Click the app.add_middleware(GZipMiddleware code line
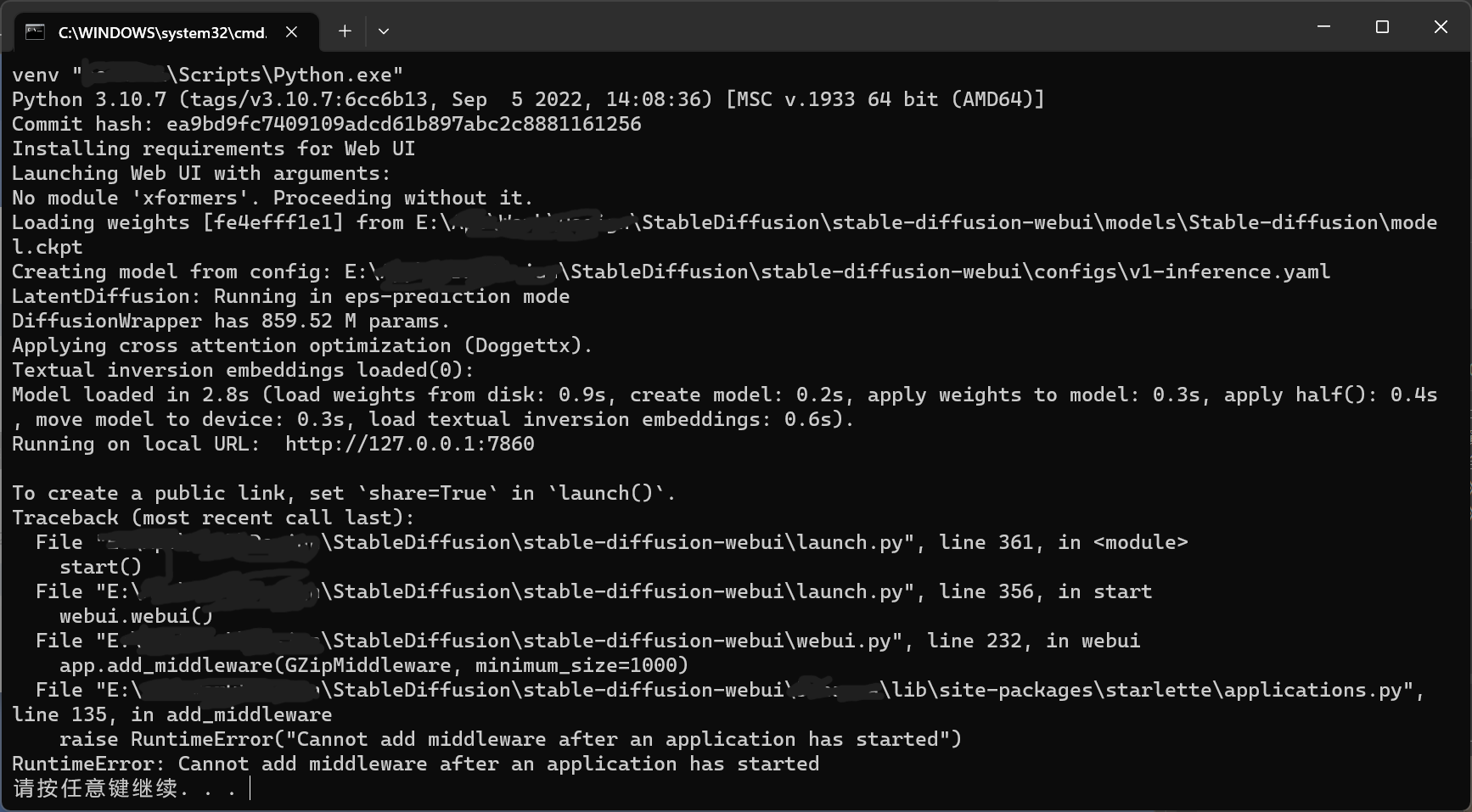1472x812 pixels. 374,665
